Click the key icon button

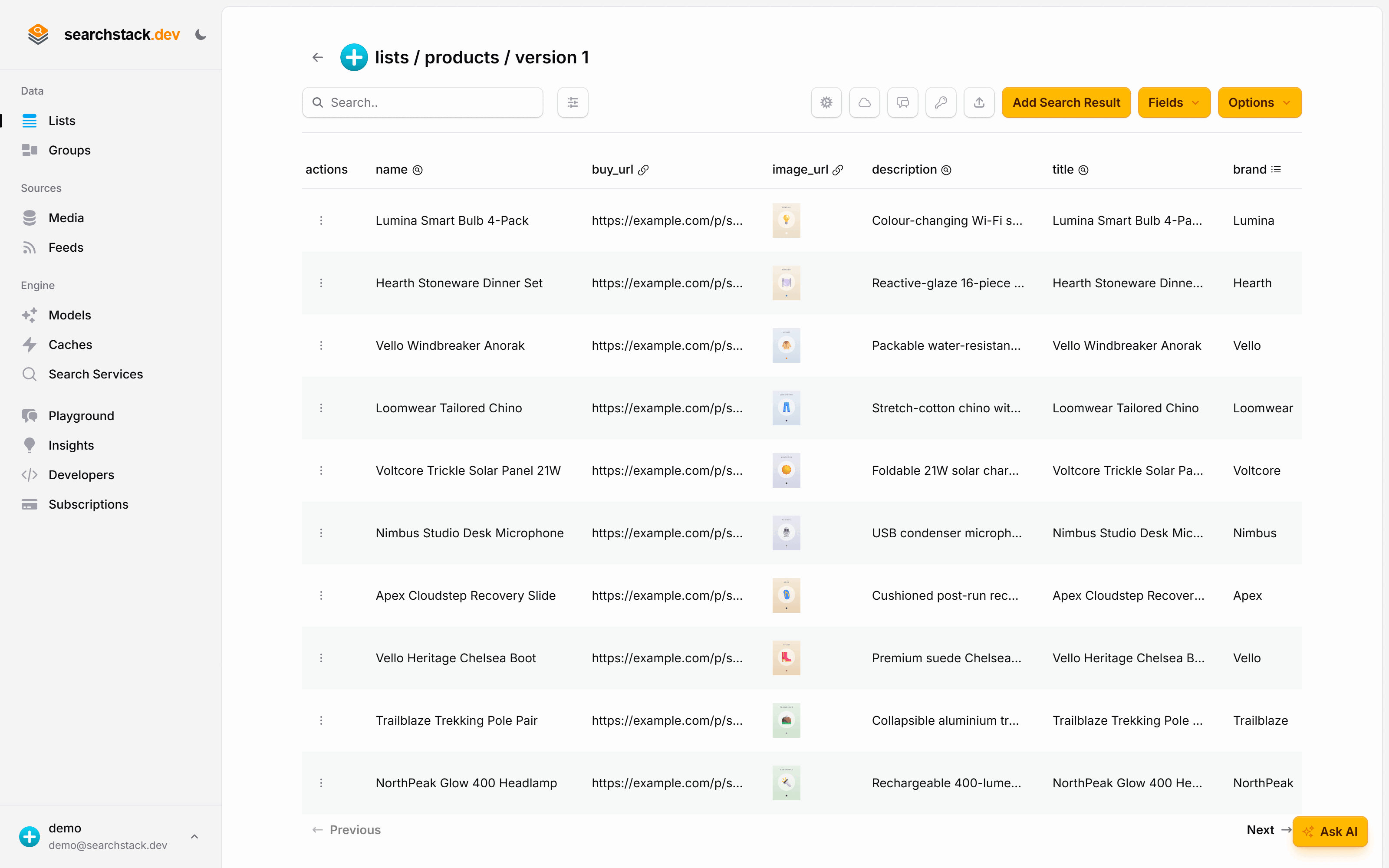pyautogui.click(x=941, y=103)
